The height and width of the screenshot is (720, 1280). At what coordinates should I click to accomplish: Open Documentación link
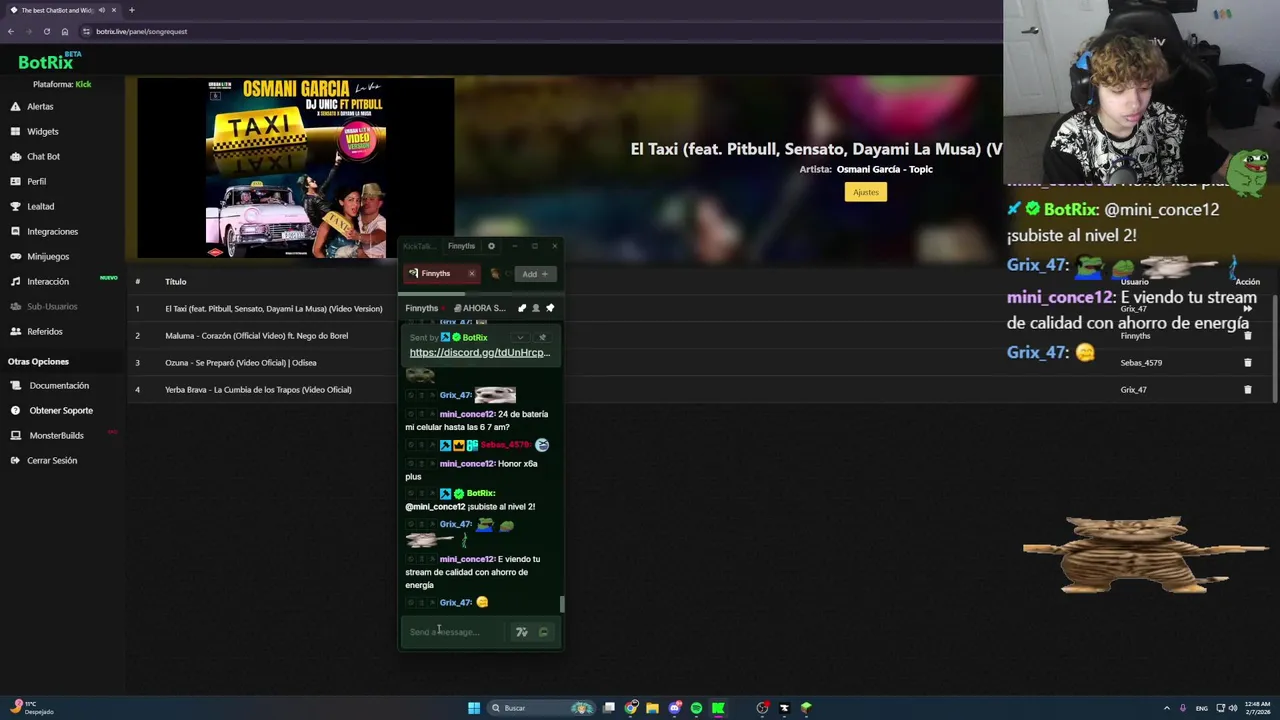point(59,385)
